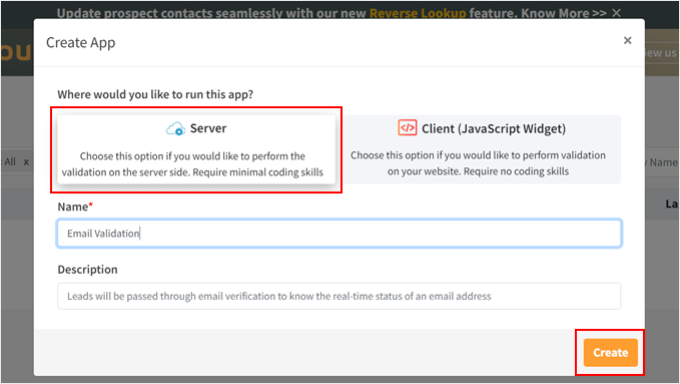
Task: Click the Server option description text
Action: 193,164
